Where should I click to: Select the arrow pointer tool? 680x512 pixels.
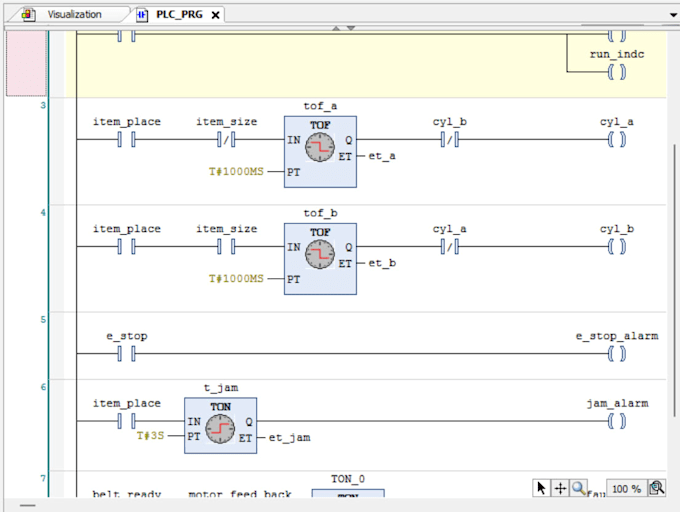pos(541,488)
